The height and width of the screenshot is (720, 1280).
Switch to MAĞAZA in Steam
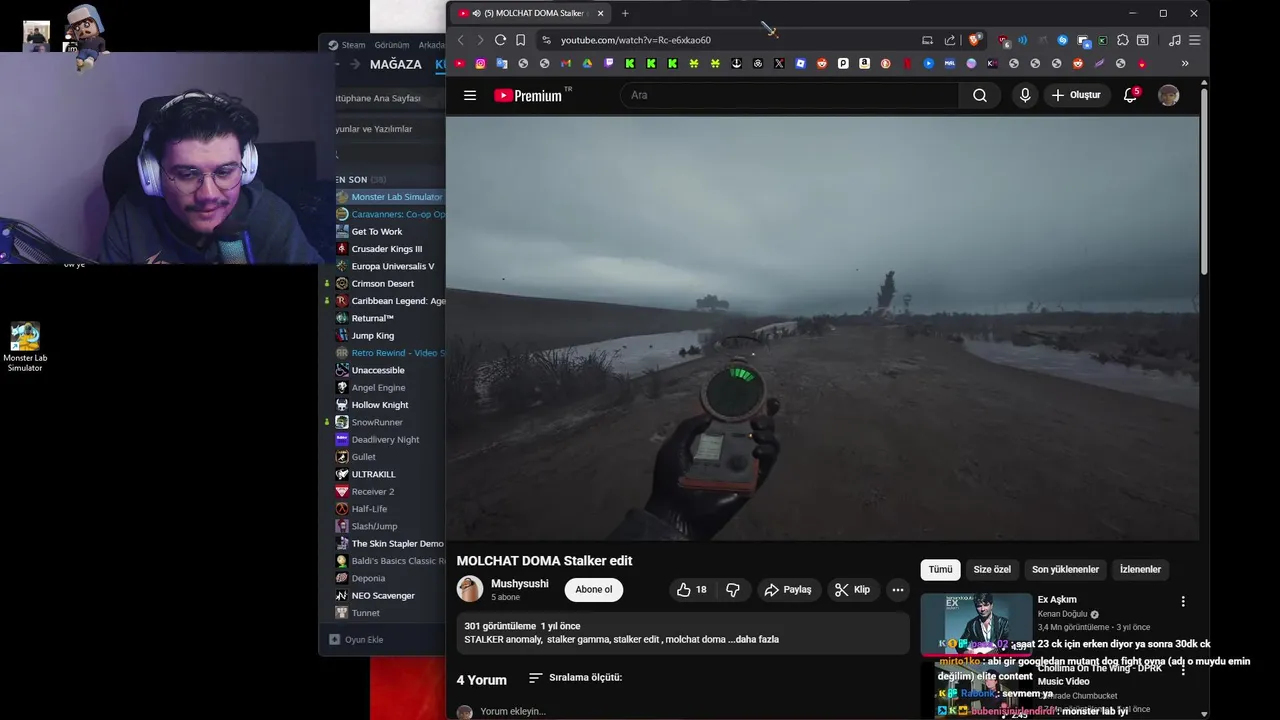(396, 64)
